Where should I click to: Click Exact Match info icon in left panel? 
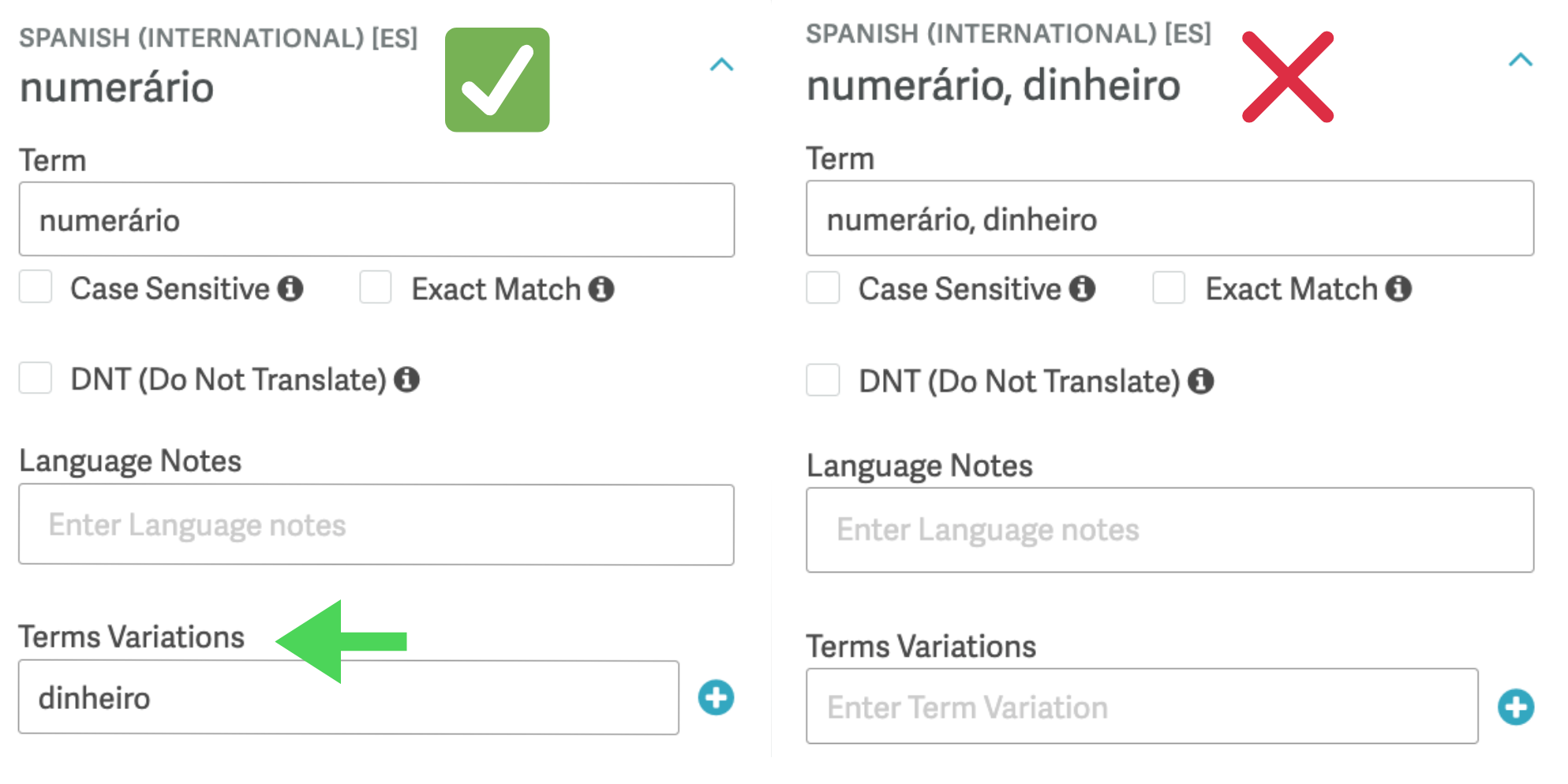click(x=601, y=289)
